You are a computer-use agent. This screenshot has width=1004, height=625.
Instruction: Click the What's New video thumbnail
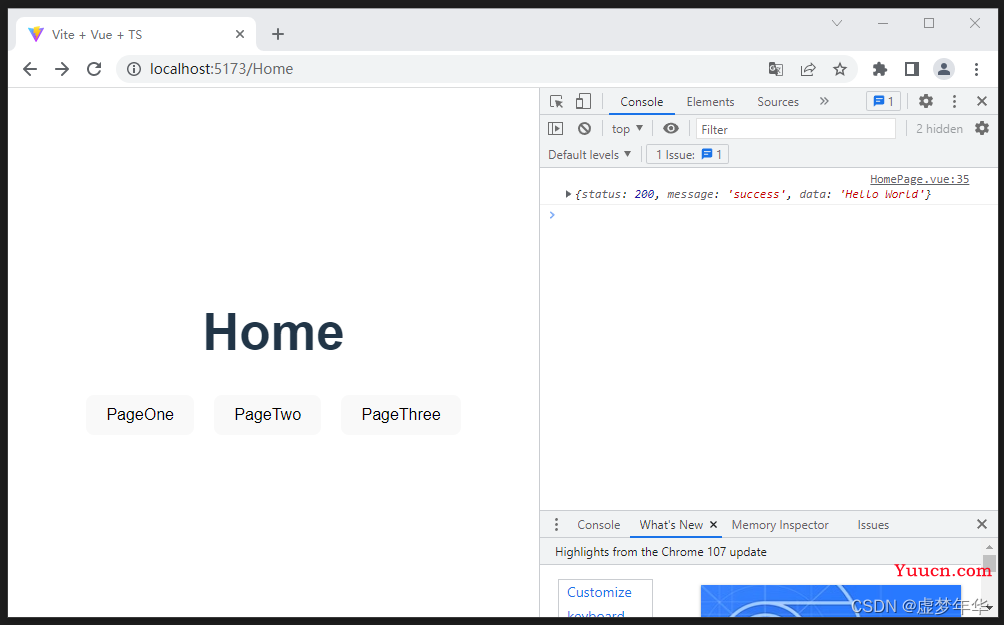click(x=830, y=601)
